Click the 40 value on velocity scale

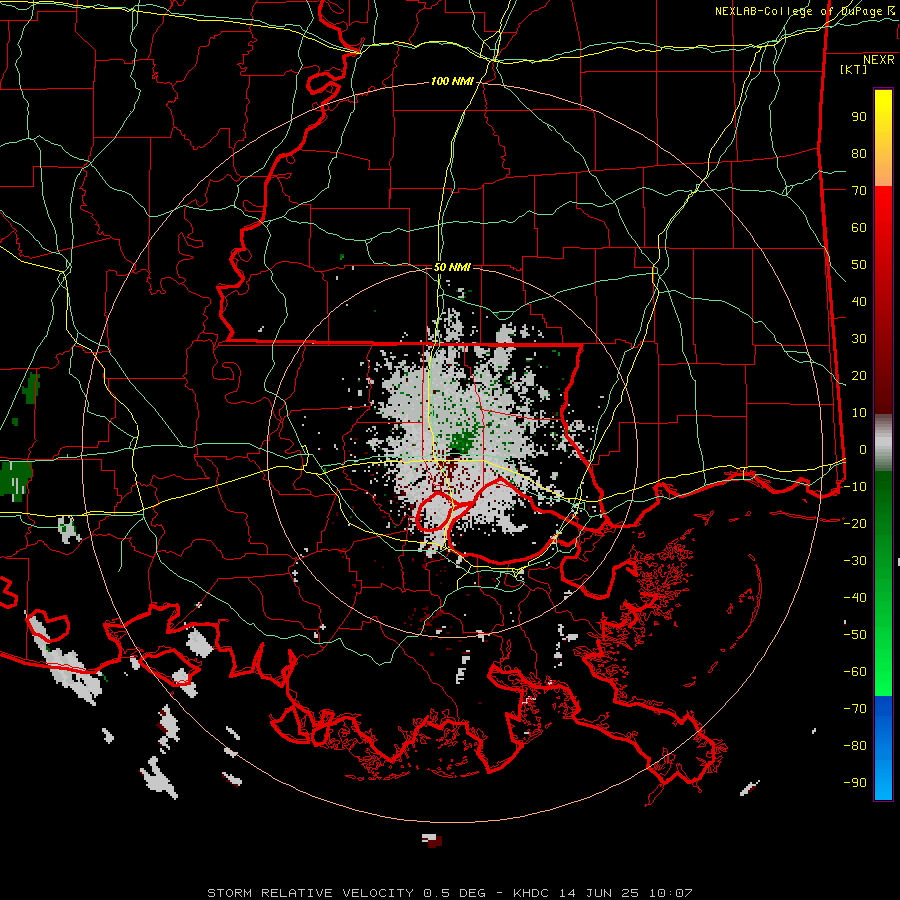point(859,302)
